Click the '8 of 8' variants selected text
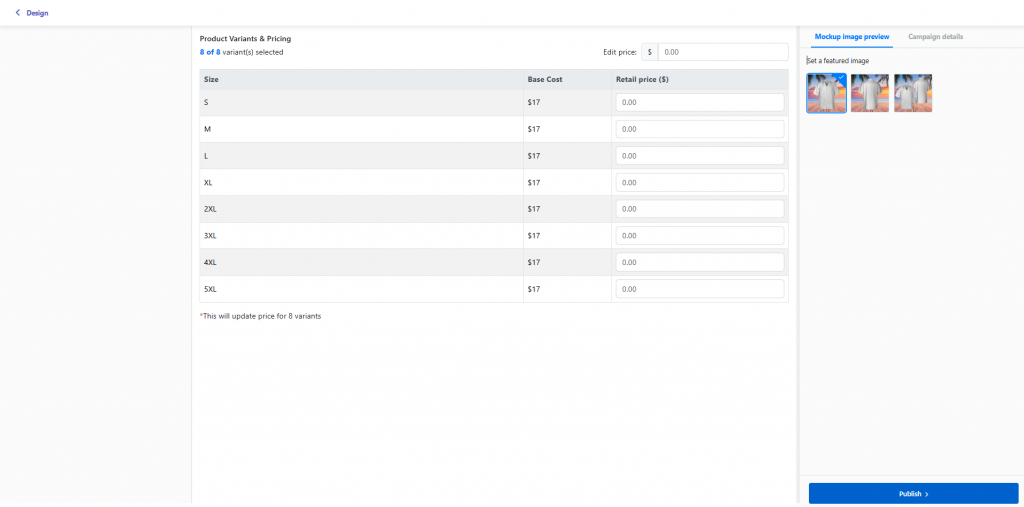 tap(210, 52)
